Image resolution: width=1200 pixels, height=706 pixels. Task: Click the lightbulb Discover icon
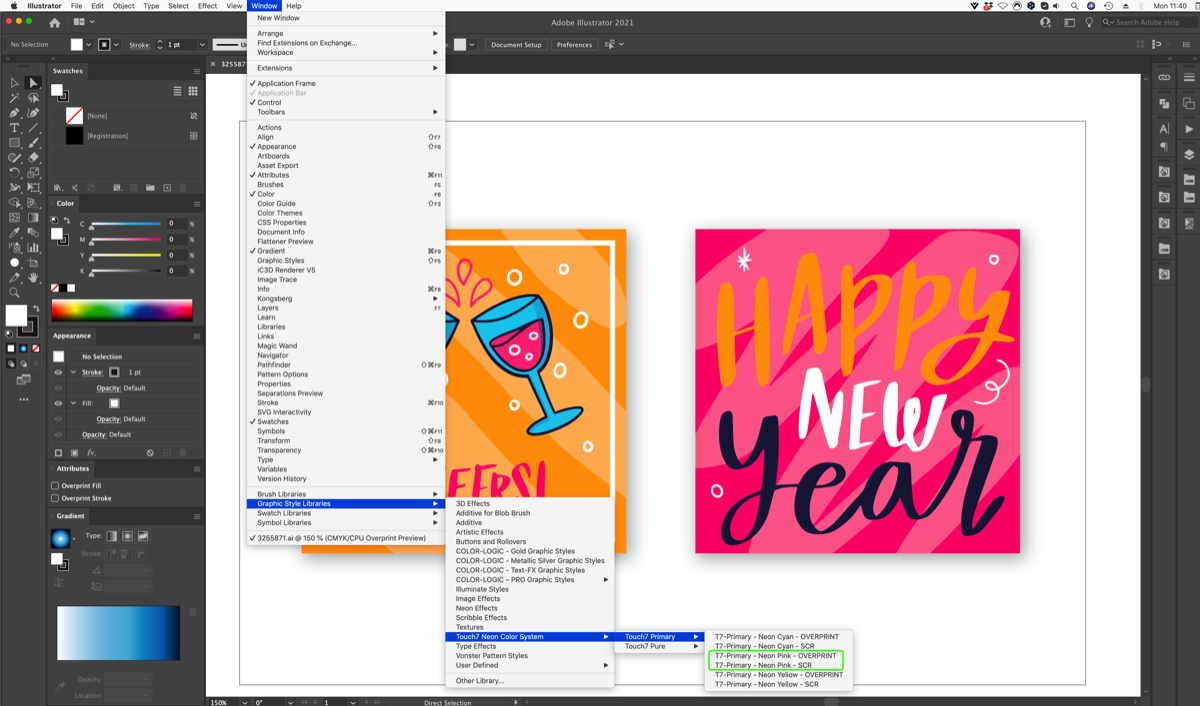1089,22
